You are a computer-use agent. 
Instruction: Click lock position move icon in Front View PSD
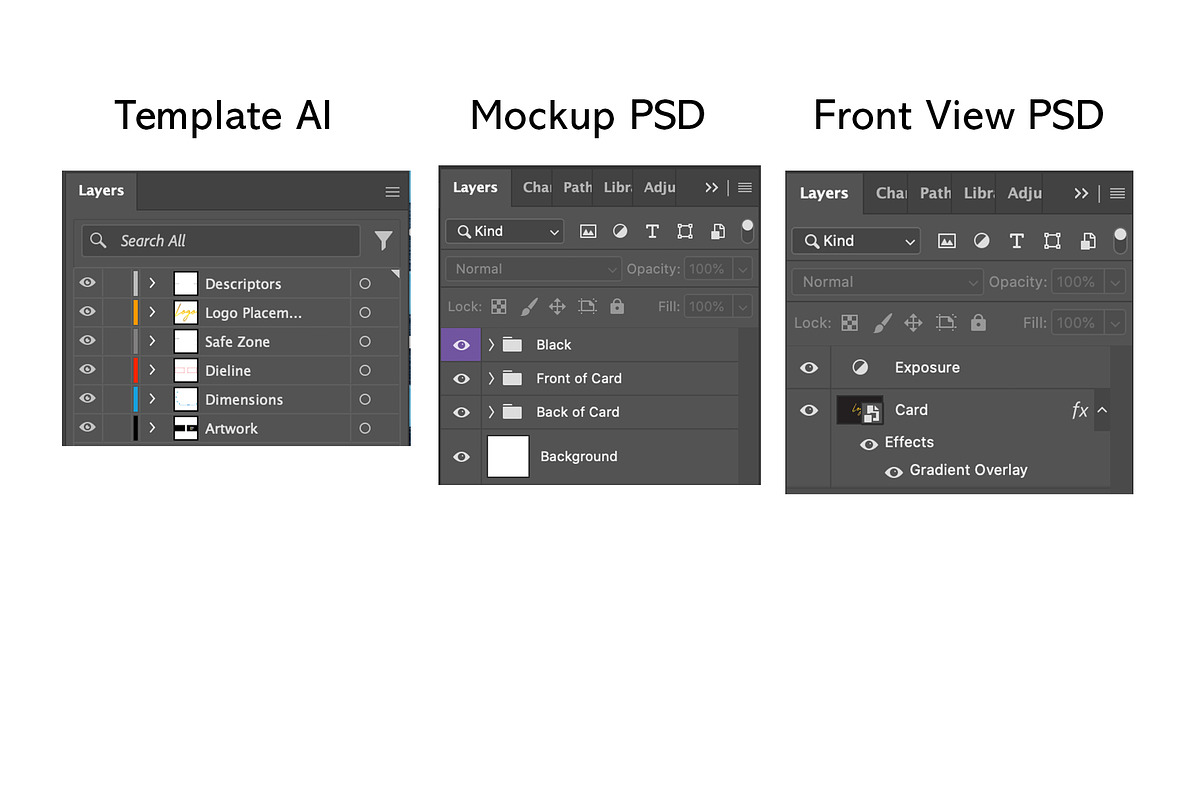click(x=913, y=323)
